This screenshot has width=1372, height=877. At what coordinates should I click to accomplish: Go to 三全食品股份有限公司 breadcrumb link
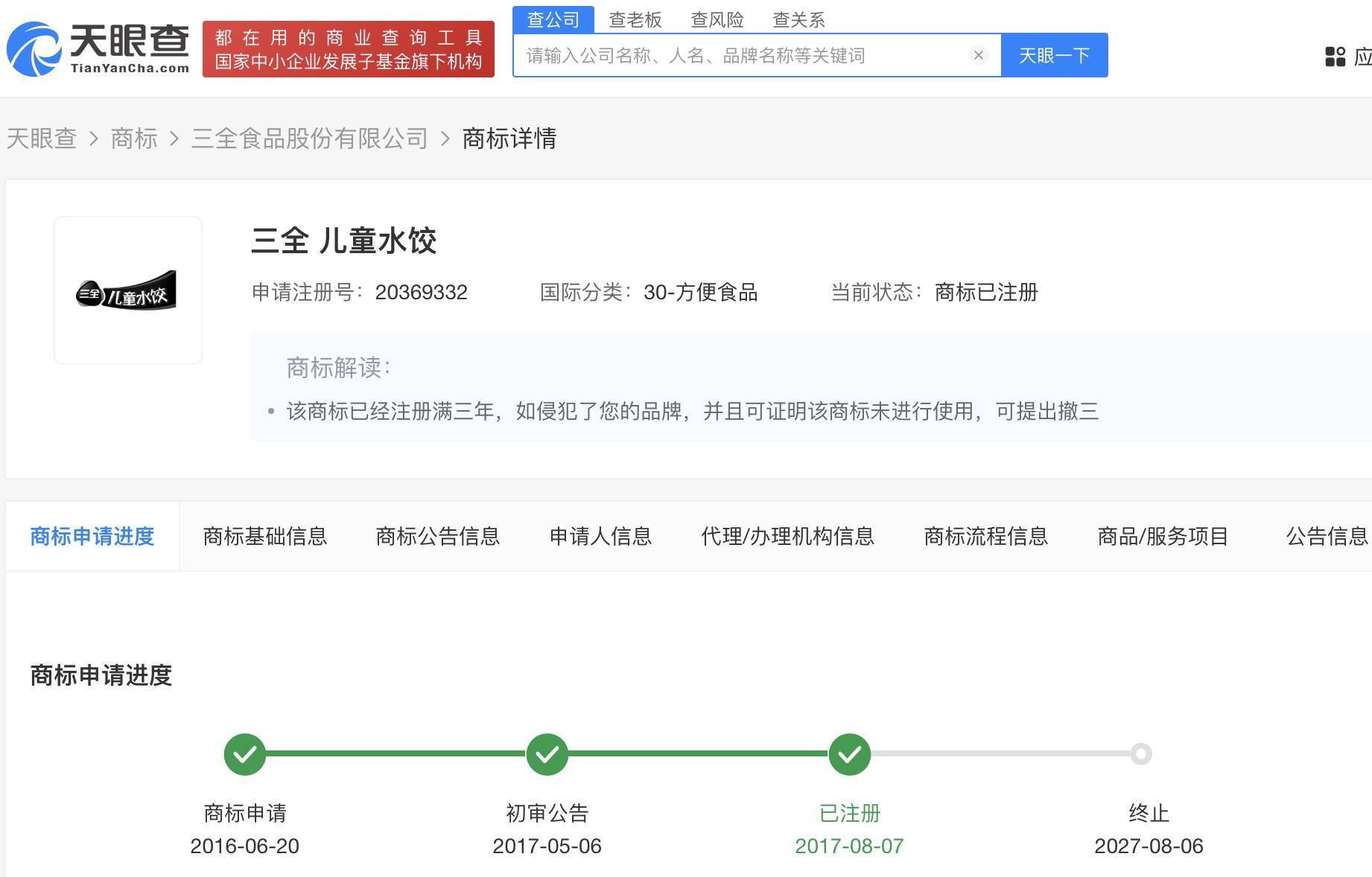click(x=310, y=138)
